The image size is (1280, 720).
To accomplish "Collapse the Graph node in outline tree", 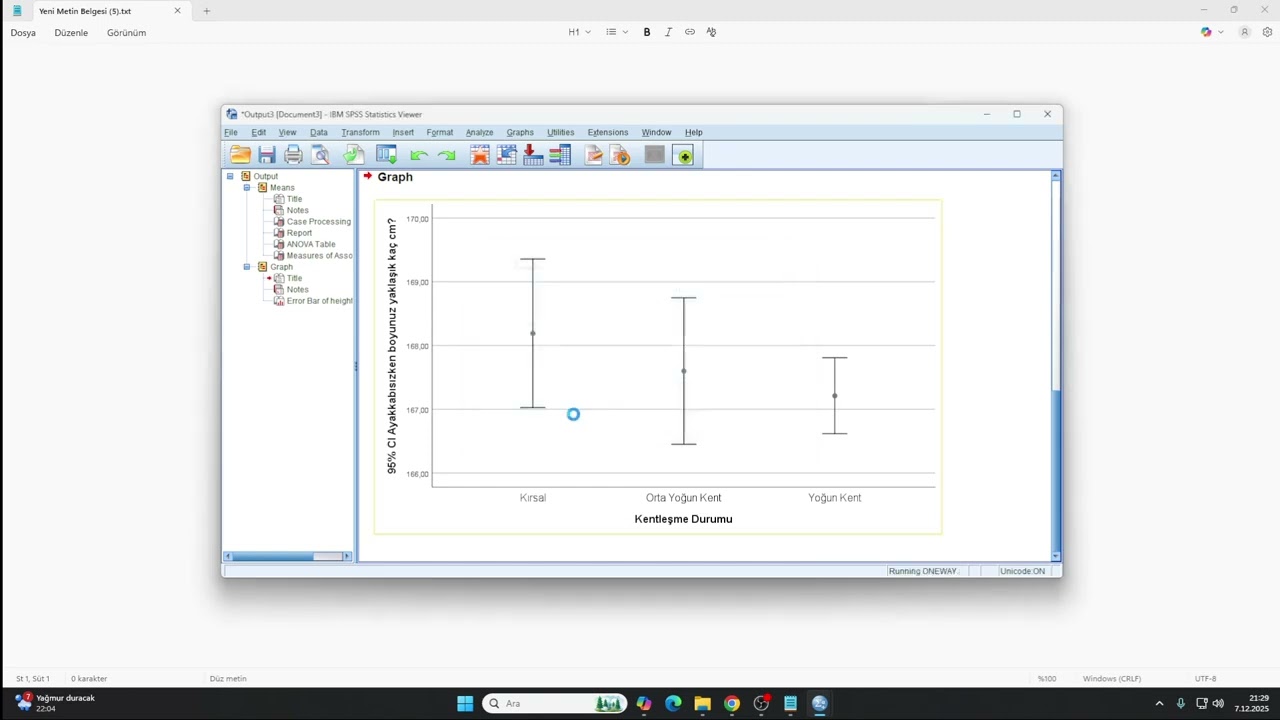I will 247,267.
